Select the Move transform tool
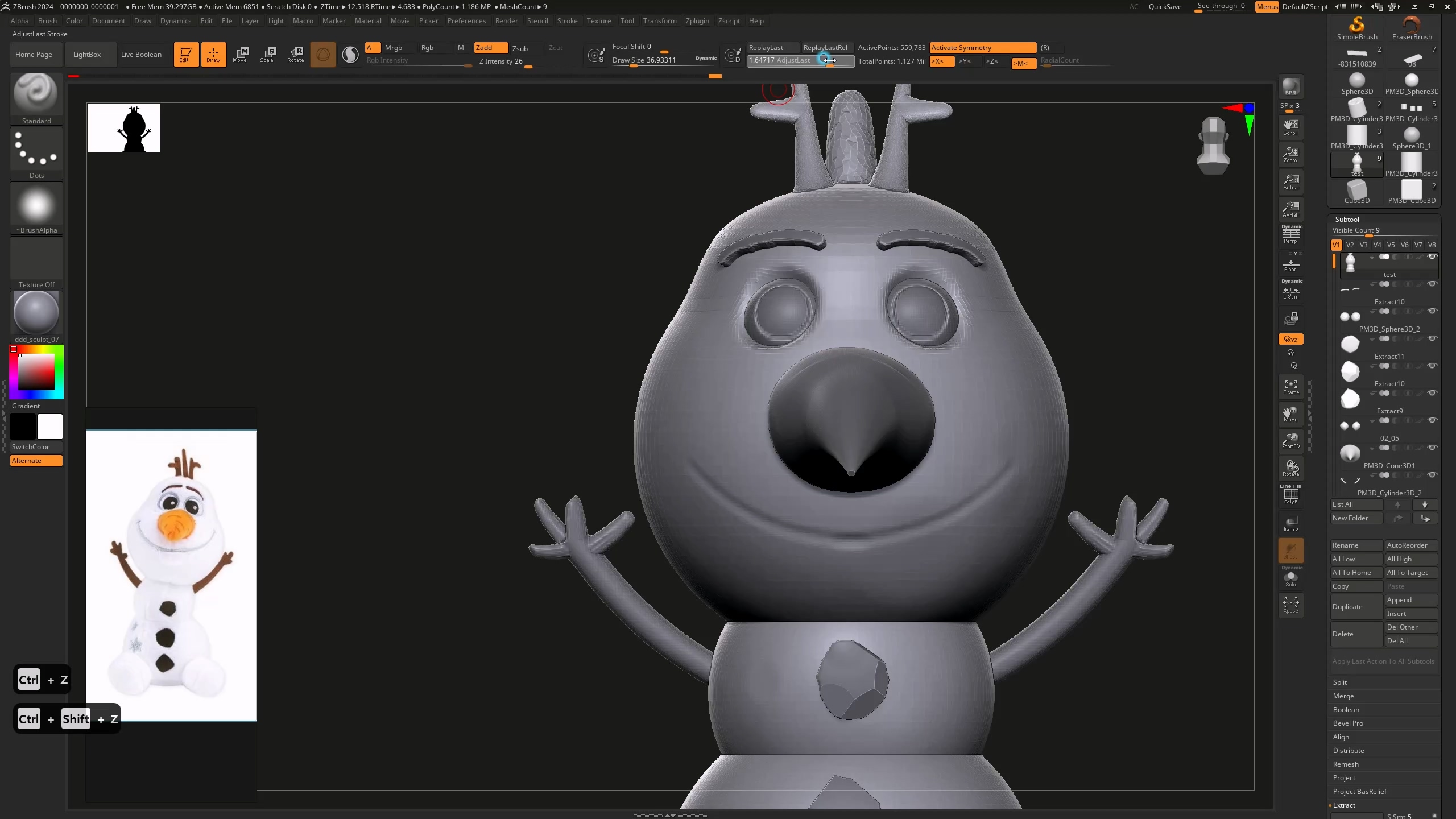The height and width of the screenshot is (819, 1456). coord(240,54)
